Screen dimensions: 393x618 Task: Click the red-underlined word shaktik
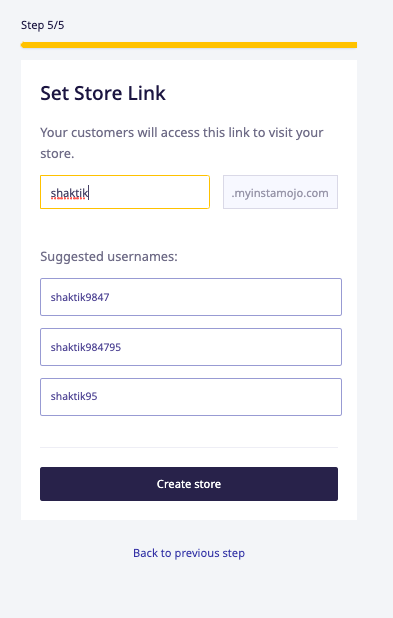(x=69, y=193)
